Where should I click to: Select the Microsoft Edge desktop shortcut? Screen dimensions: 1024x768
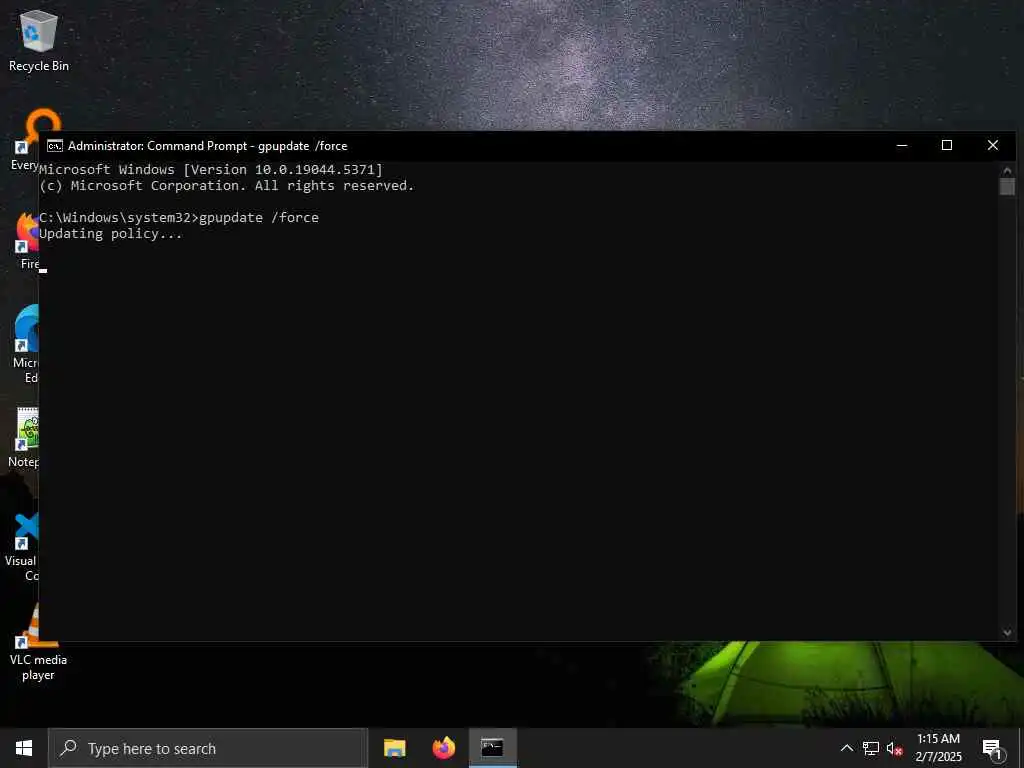pos(25,344)
